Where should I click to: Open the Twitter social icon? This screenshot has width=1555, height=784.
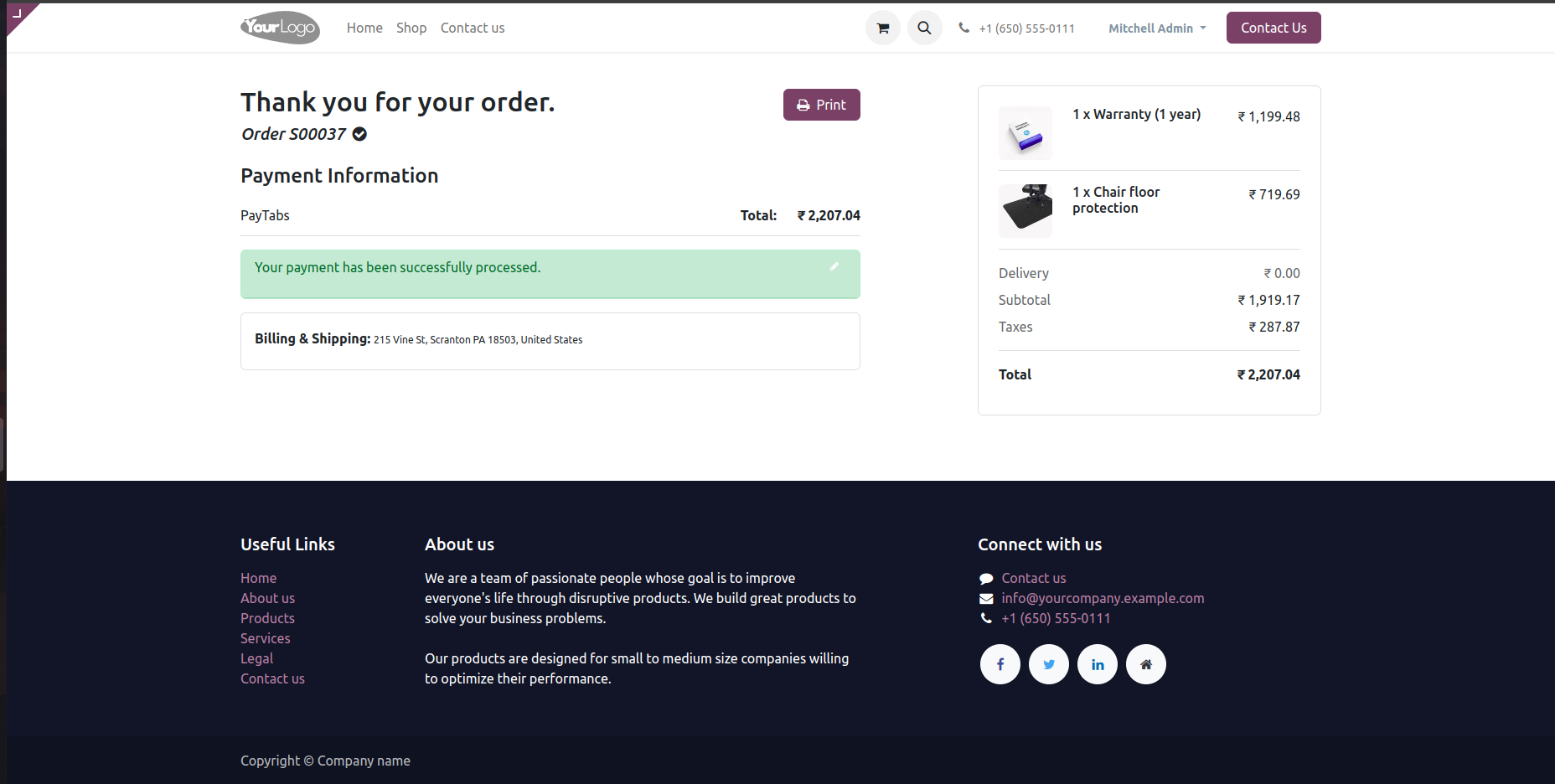[x=1048, y=664]
